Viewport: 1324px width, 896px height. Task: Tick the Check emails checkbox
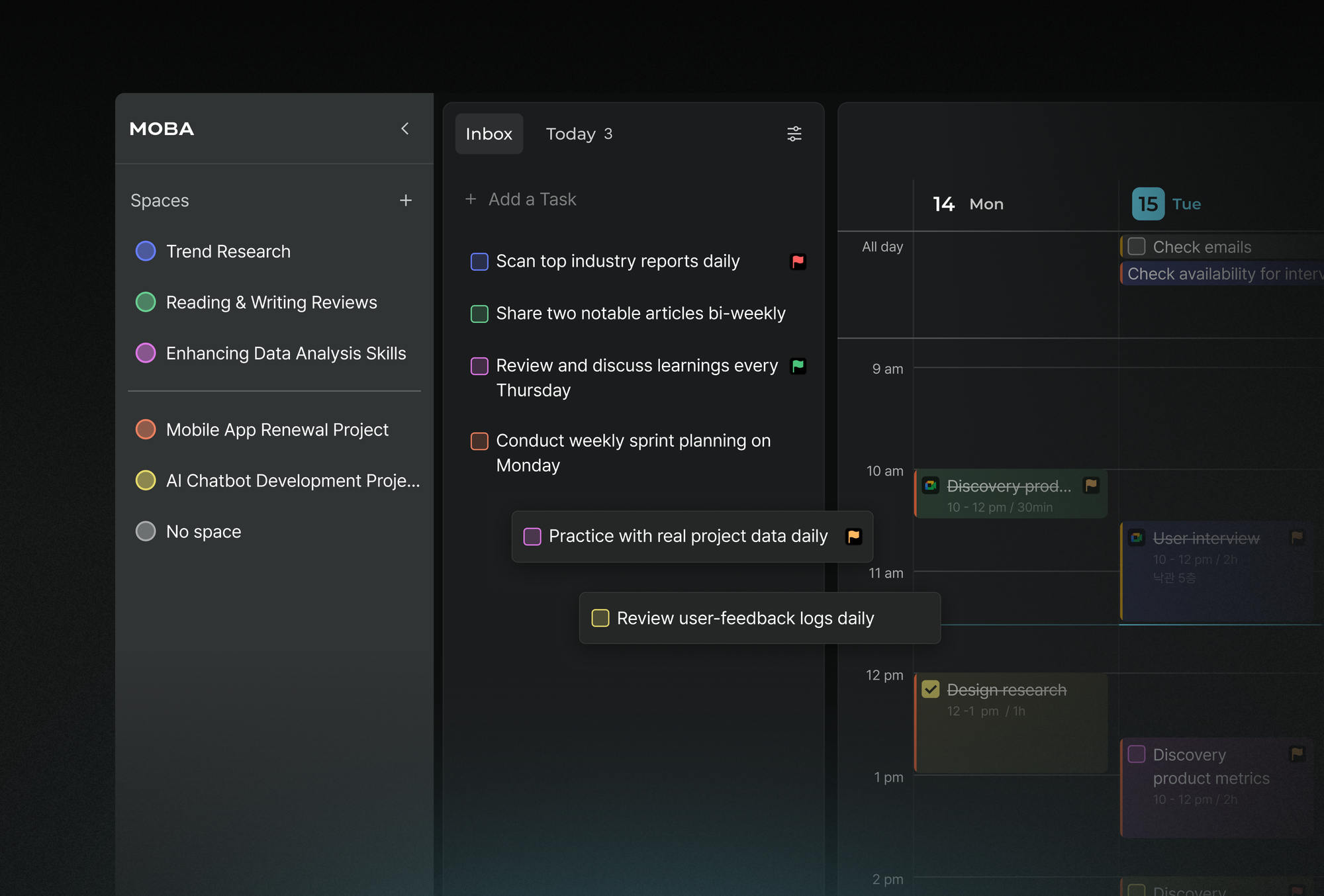tap(1137, 247)
